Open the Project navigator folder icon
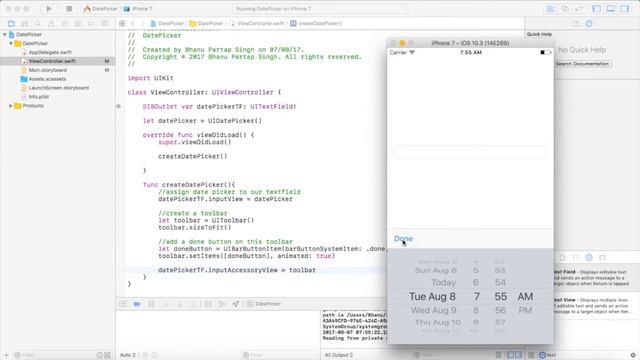 tap(11, 24)
